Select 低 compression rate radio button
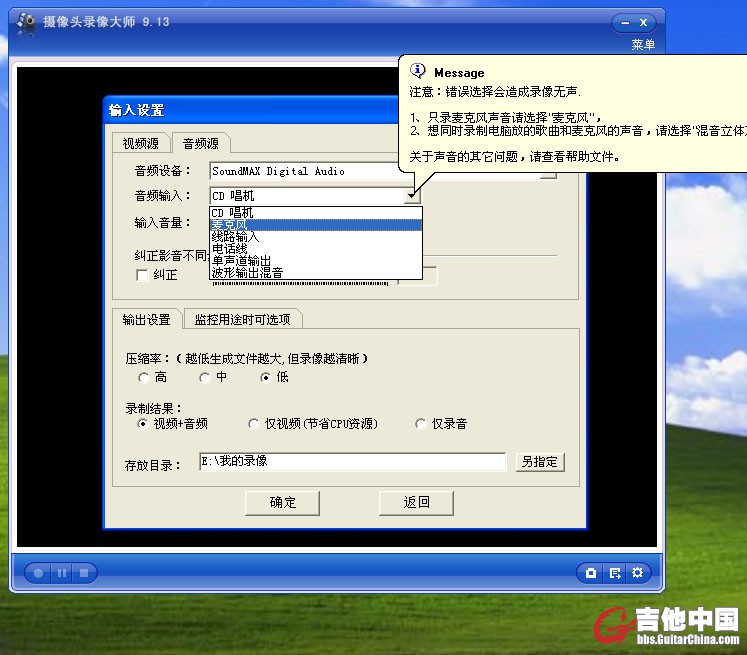Image resolution: width=747 pixels, height=655 pixels. pyautogui.click(x=266, y=378)
